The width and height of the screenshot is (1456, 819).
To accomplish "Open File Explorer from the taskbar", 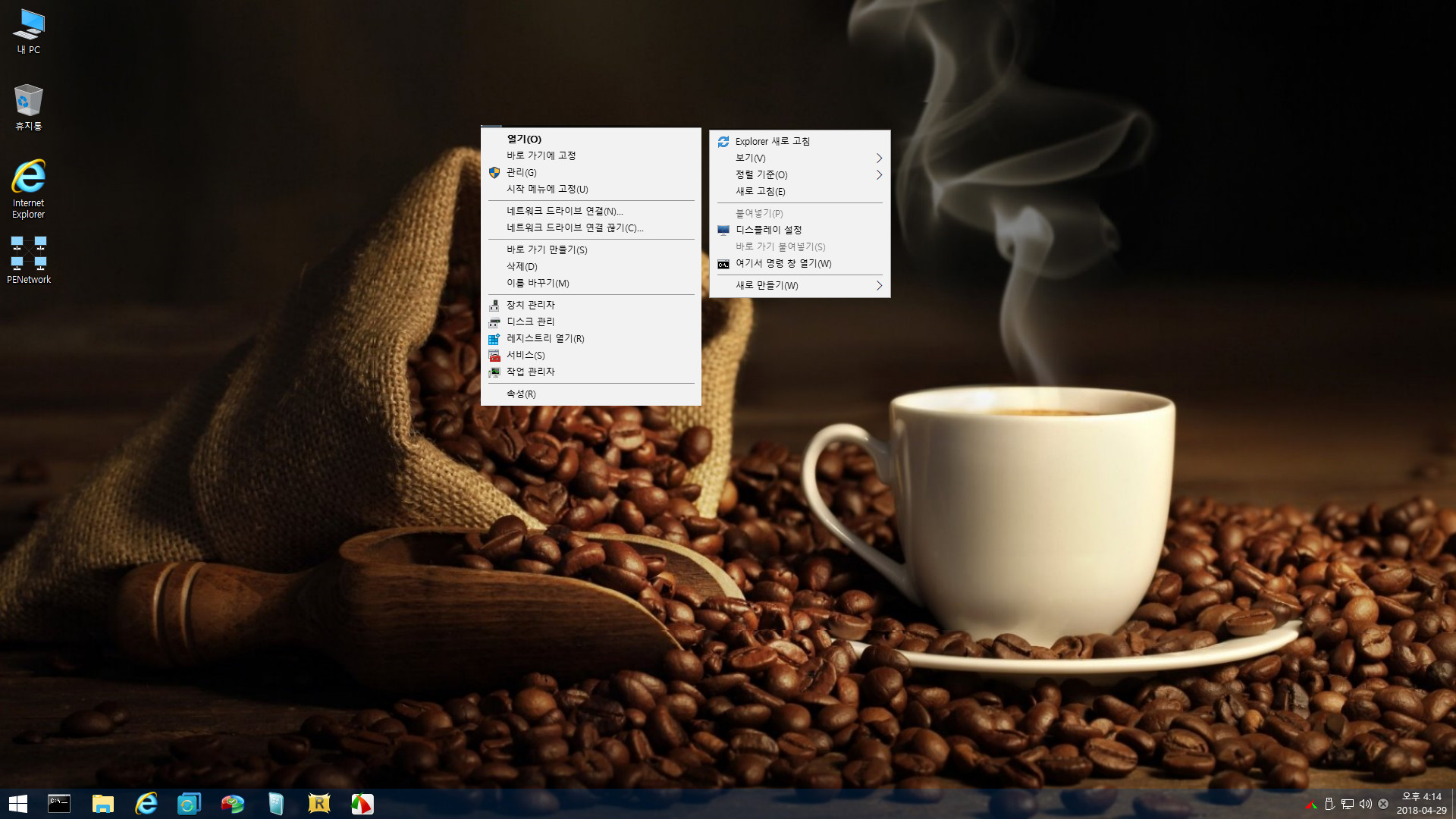I will point(102,804).
